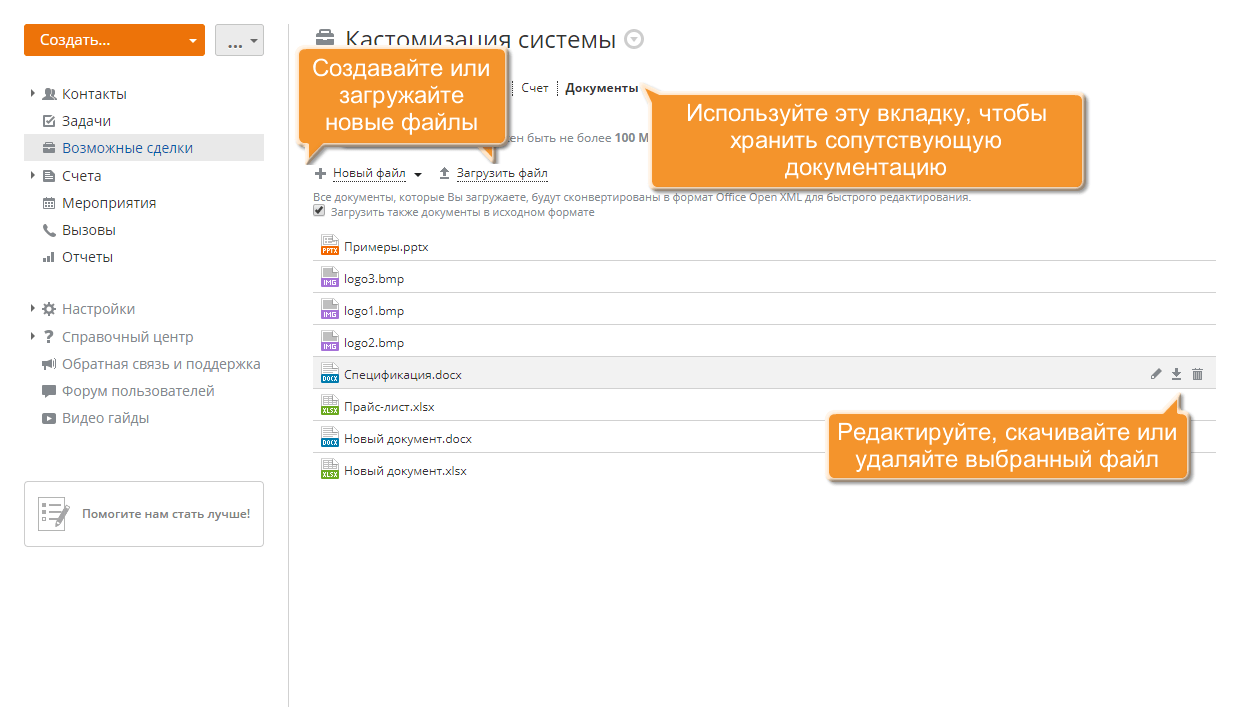Open the title dropdown next to Кастомизация системы
The height and width of the screenshot is (708, 1240).
[634, 40]
